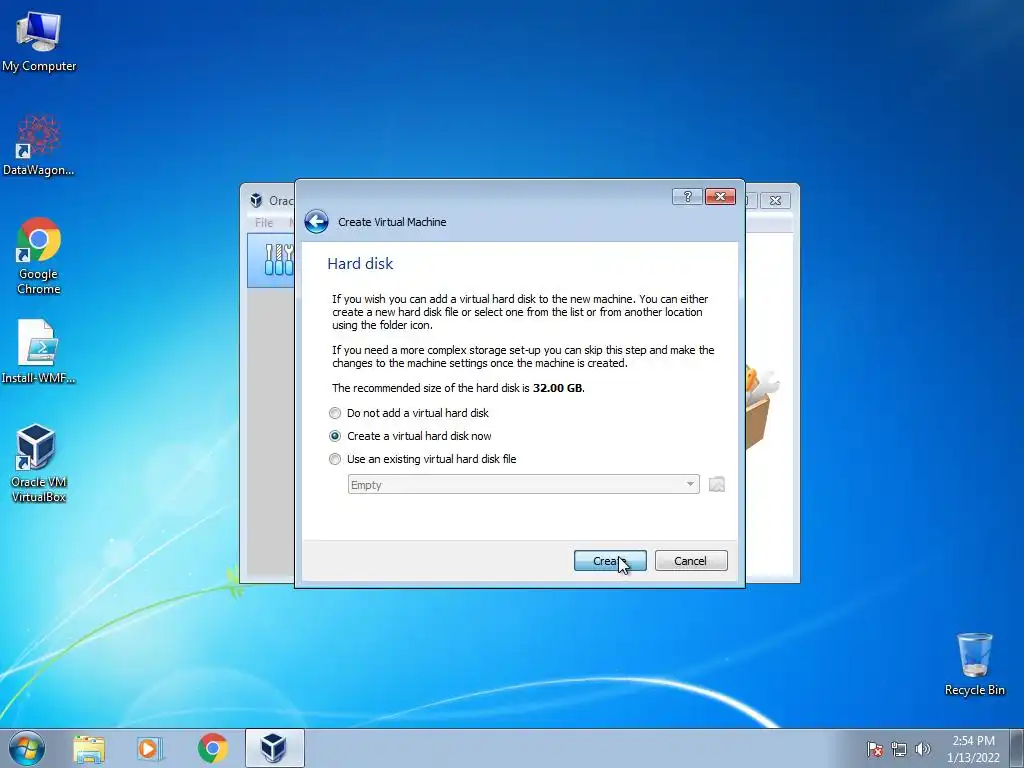1024x768 pixels.
Task: Select 'Use an existing virtual hard disk file'
Action: click(423, 459)
